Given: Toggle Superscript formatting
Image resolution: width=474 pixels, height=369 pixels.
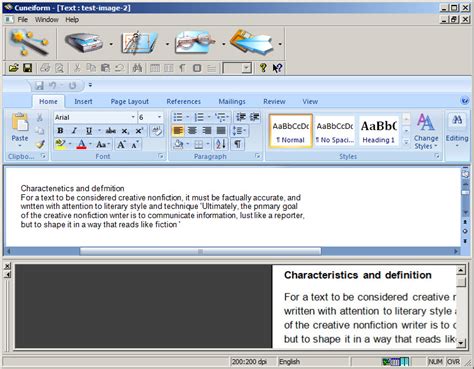Looking at the screenshot, I should (139, 131).
